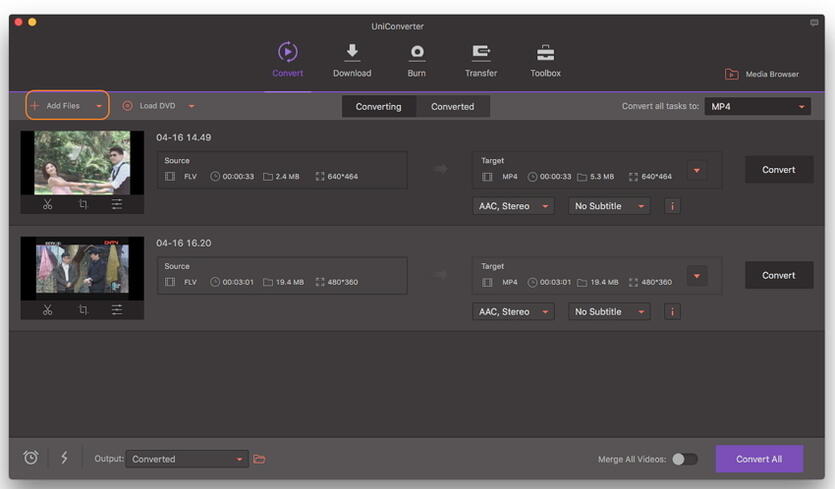Open effects settings for video 04-16 14.49
Image resolution: width=835 pixels, height=489 pixels.
(x=117, y=204)
